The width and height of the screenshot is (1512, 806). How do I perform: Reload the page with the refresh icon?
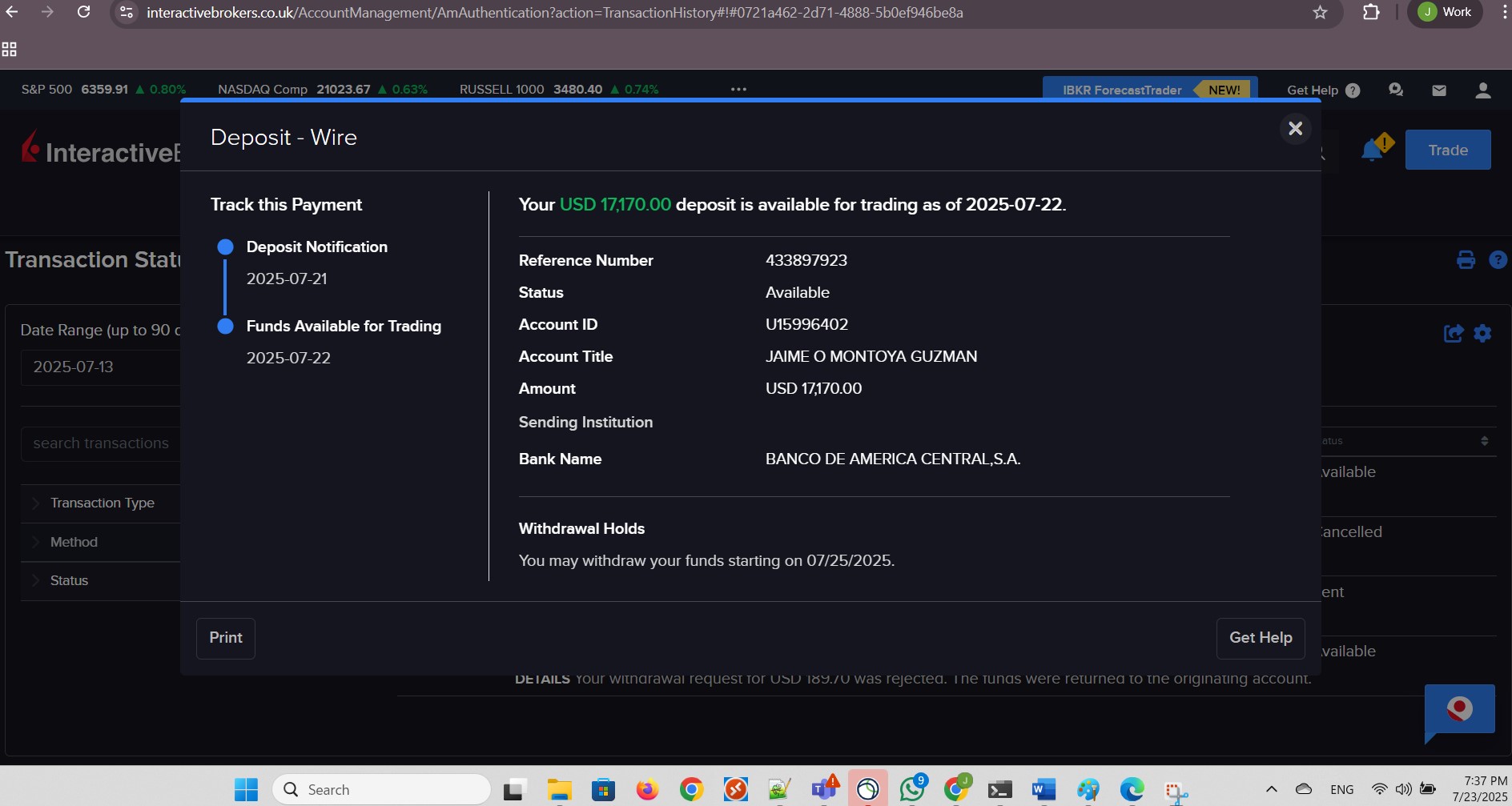point(83,12)
